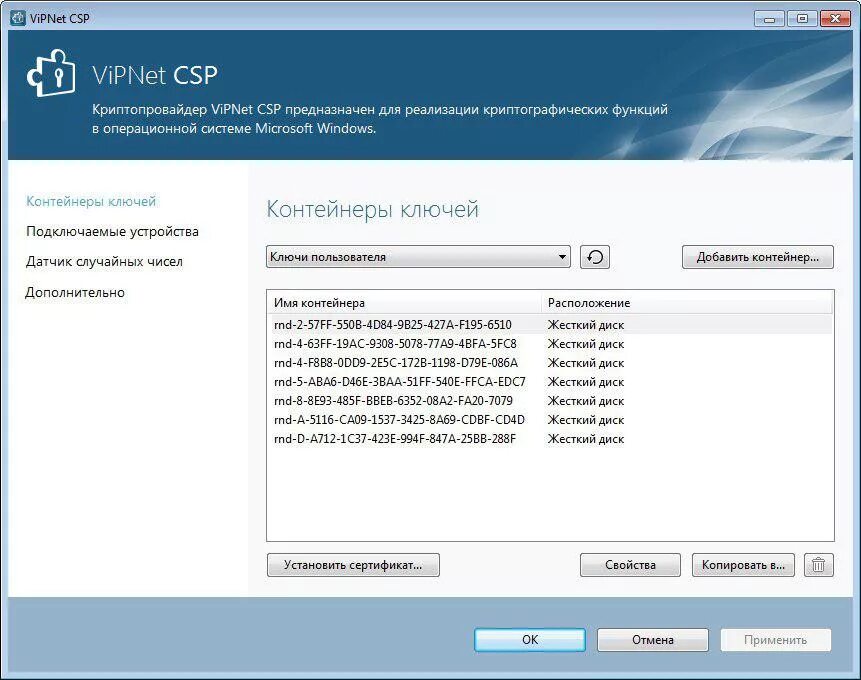Minimize the ViPNet CSP window
This screenshot has height=680, width=861.
[769, 19]
